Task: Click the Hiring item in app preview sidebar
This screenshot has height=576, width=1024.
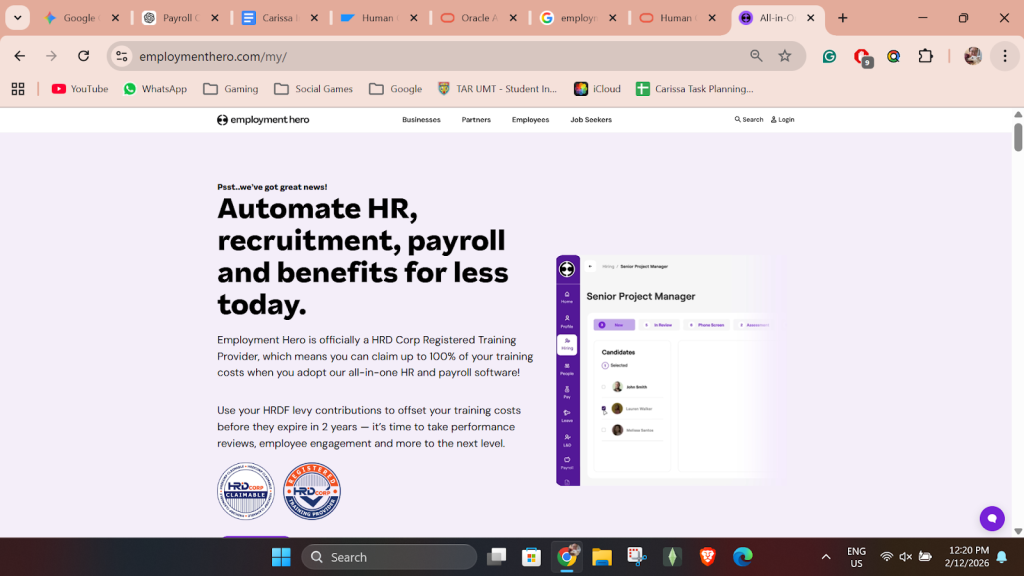Action: (567, 344)
